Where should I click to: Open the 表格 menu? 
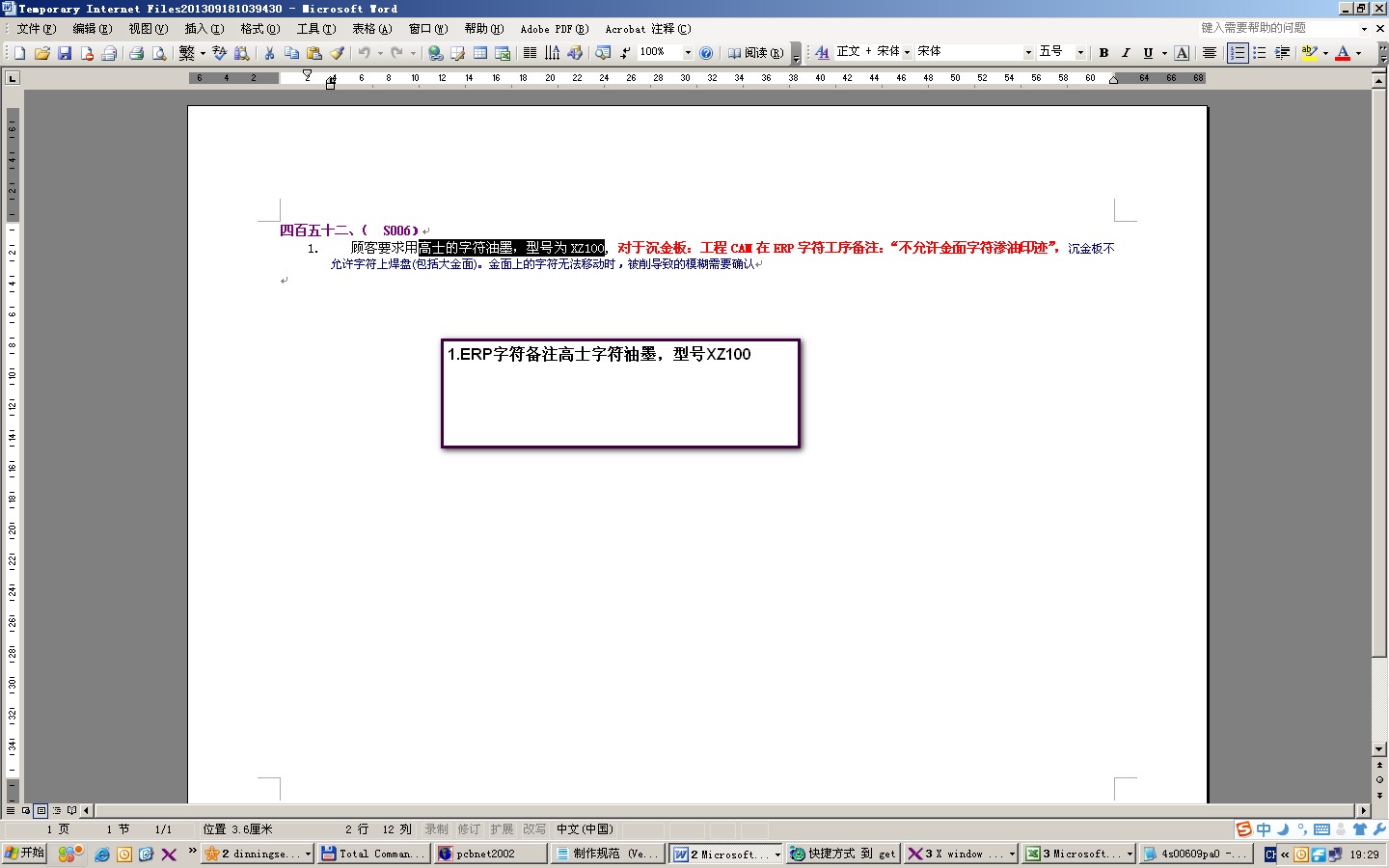click(371, 29)
